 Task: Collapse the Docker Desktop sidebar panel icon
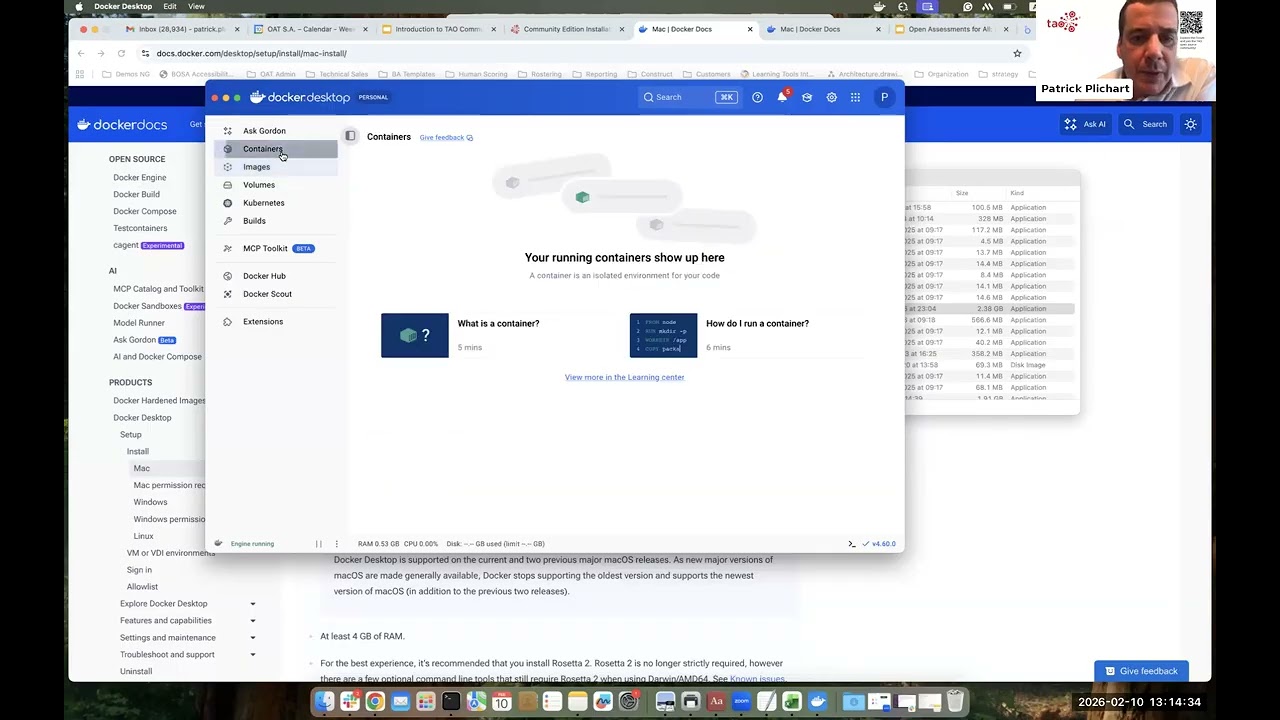coord(350,136)
